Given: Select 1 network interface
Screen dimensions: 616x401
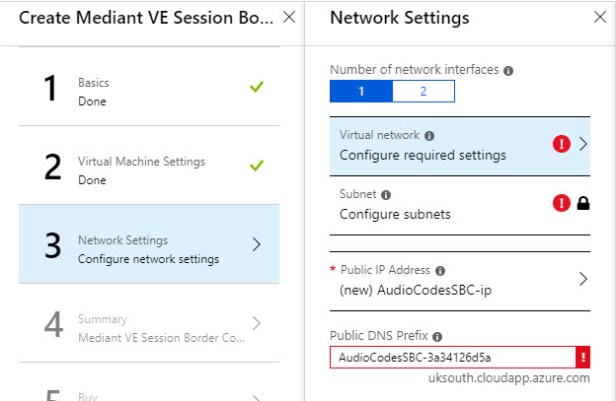Looking at the screenshot, I should [x=361, y=92].
